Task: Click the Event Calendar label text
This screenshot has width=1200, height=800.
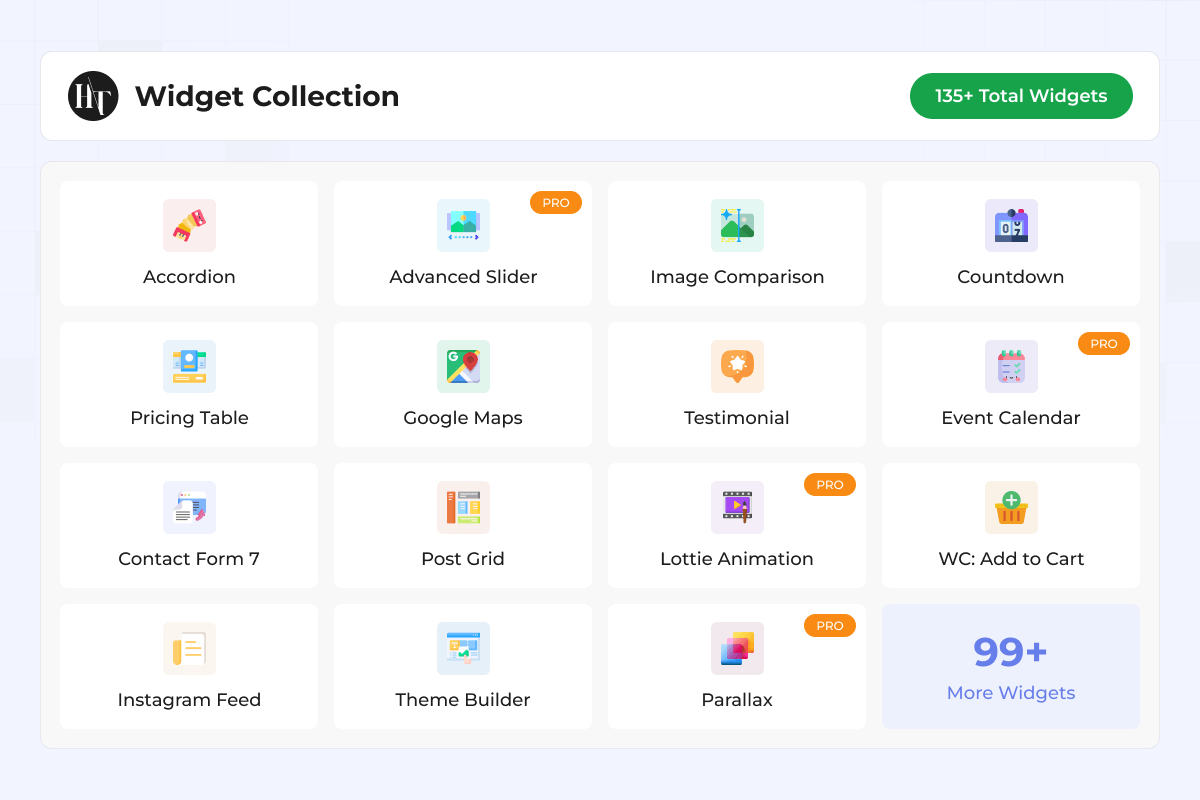Action: 1011,418
